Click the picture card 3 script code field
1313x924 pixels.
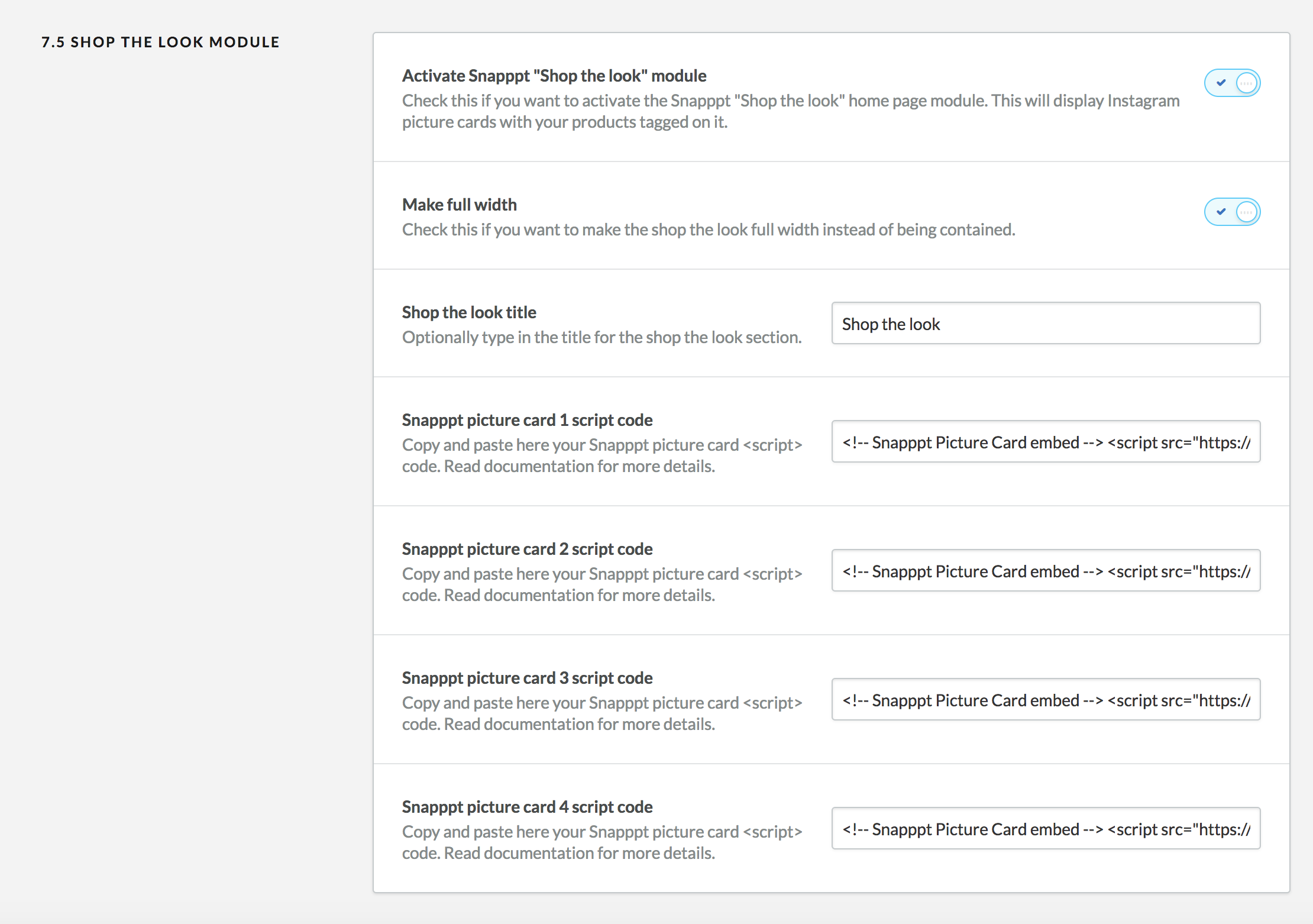tap(1046, 699)
